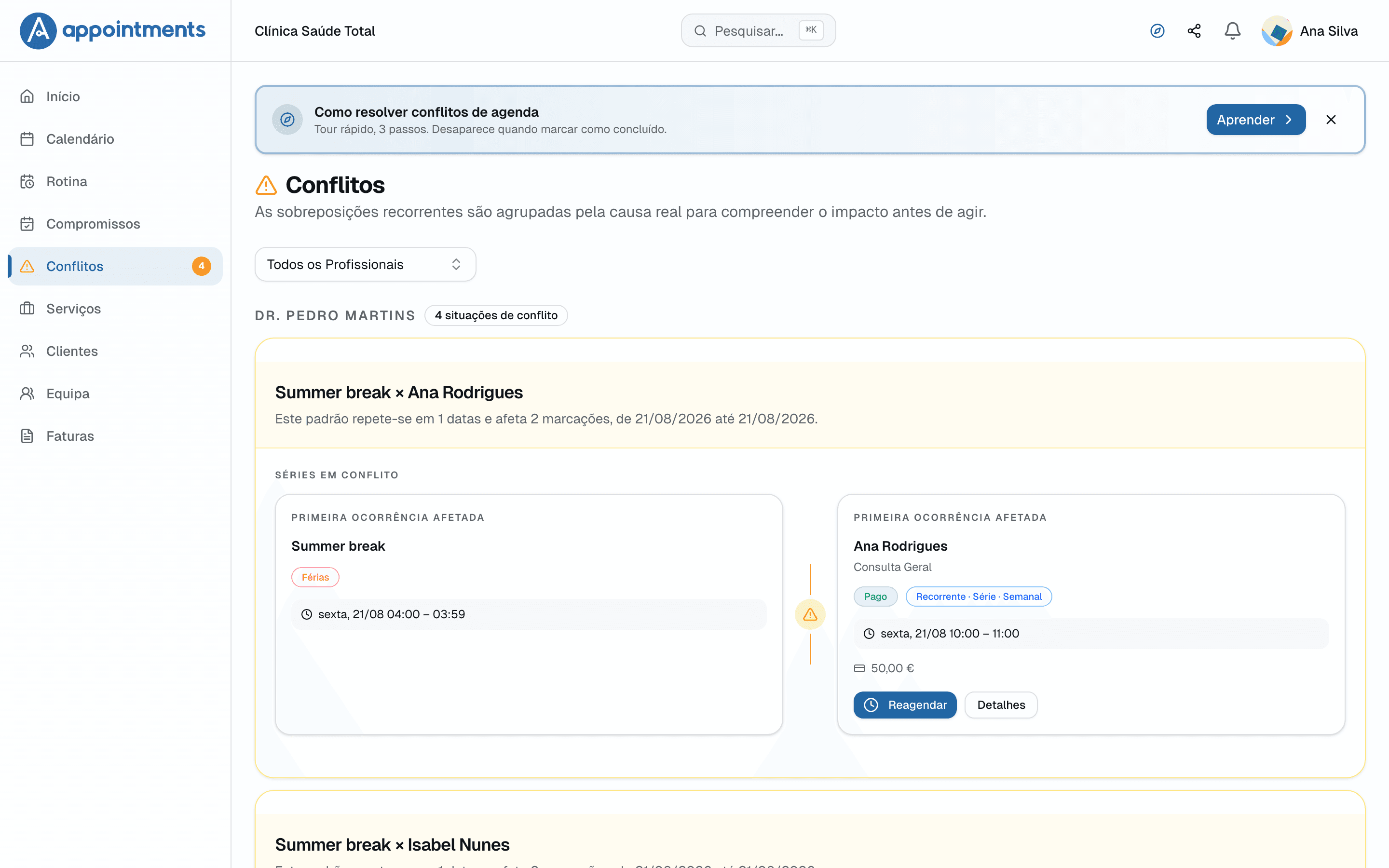The height and width of the screenshot is (868, 1389).
Task: Dismiss the conflict tour banner
Action: click(1331, 120)
